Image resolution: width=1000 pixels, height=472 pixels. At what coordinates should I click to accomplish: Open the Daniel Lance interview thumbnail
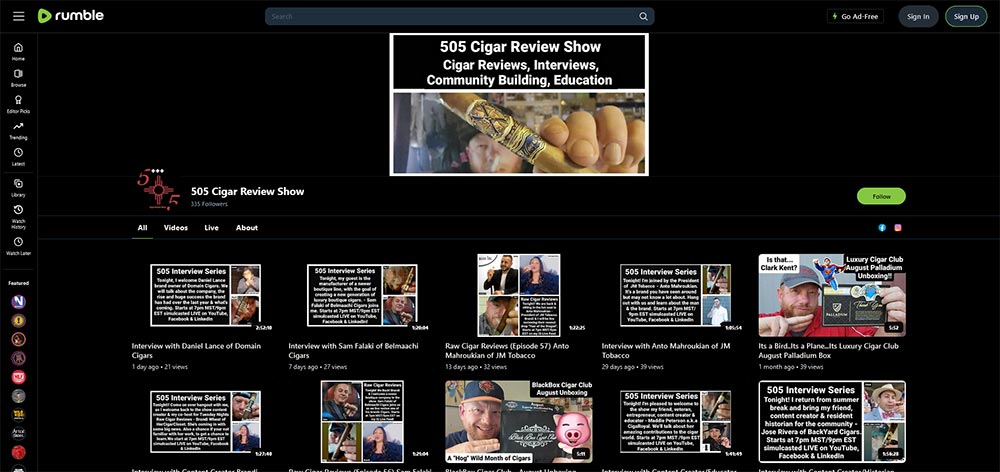click(x=205, y=295)
